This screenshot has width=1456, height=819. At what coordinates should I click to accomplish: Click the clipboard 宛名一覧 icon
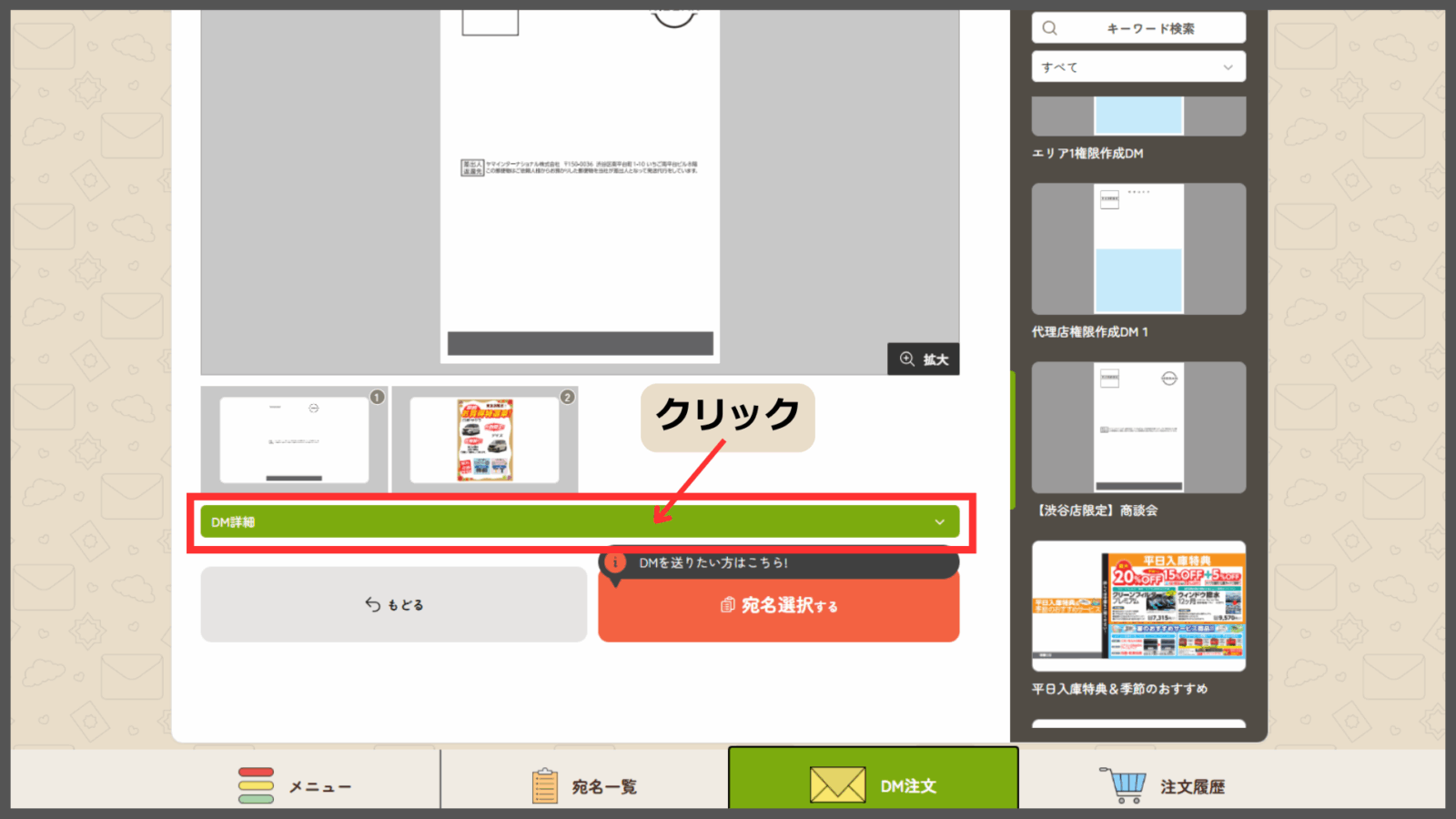coord(544,786)
